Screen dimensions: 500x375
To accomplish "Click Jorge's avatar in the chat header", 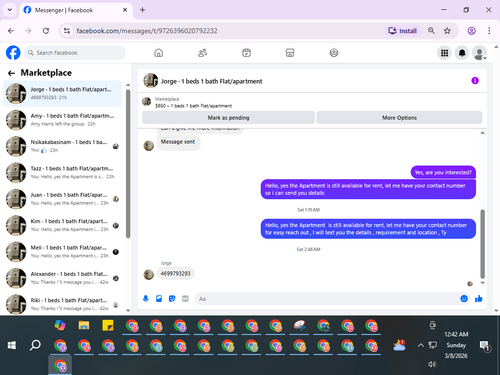I will (x=151, y=81).
